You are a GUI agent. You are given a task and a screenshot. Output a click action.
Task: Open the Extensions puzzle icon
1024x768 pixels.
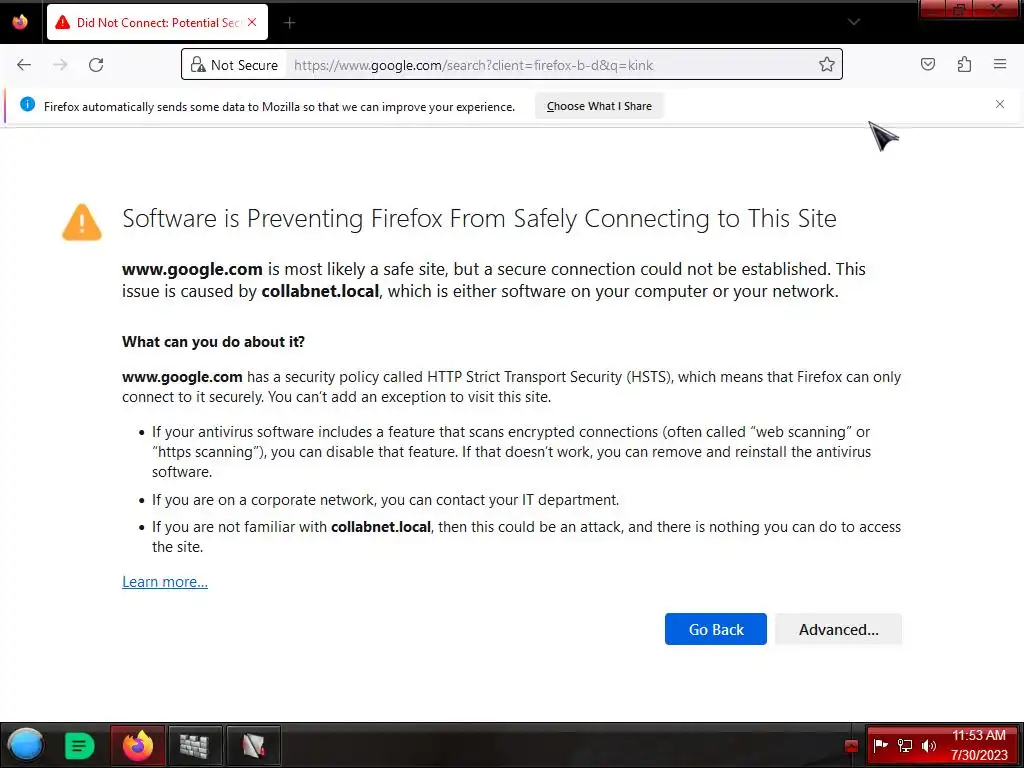[965, 64]
